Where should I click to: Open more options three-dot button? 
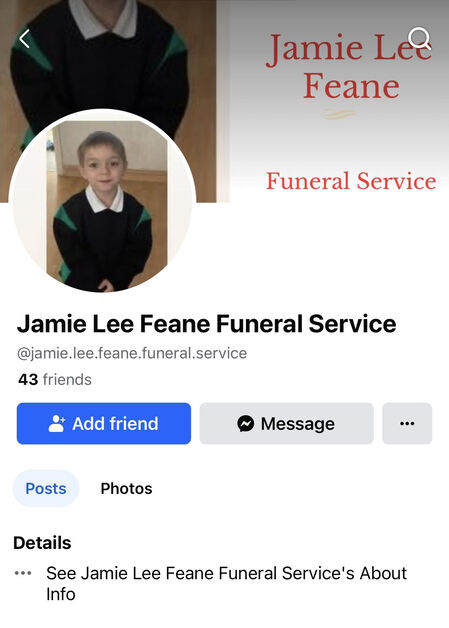pos(407,423)
